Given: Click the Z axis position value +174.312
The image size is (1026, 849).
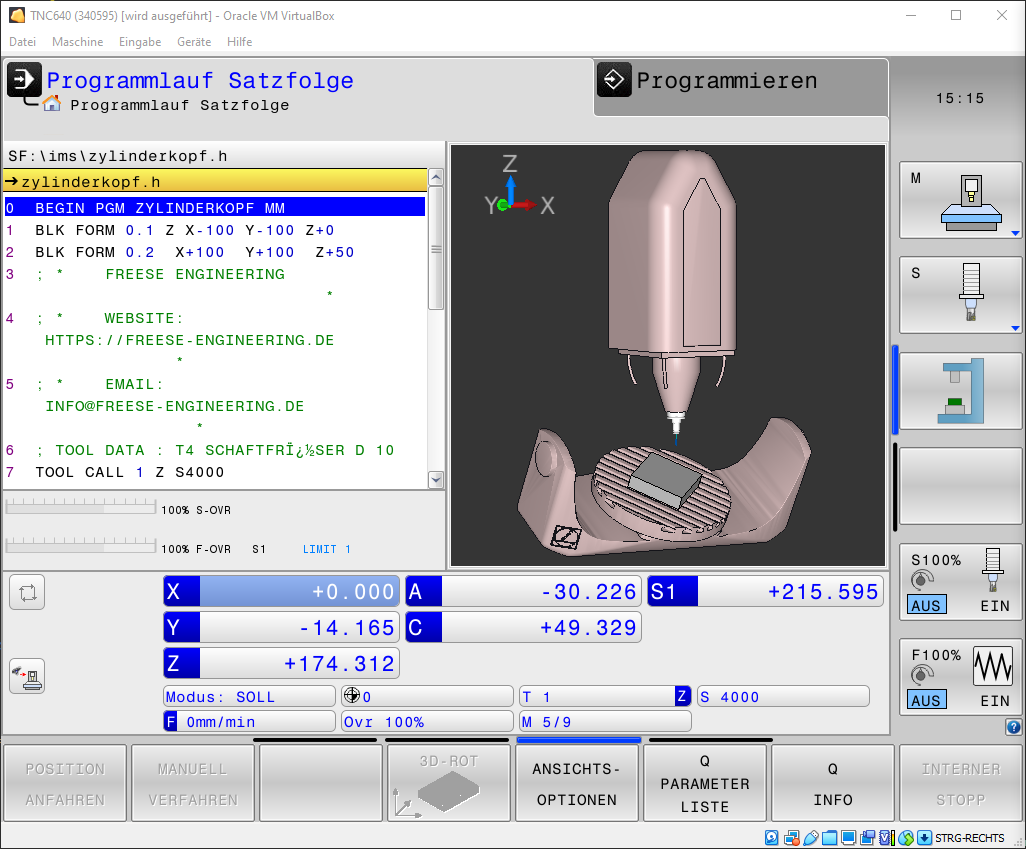Looking at the screenshot, I should pyautogui.click(x=339, y=664).
